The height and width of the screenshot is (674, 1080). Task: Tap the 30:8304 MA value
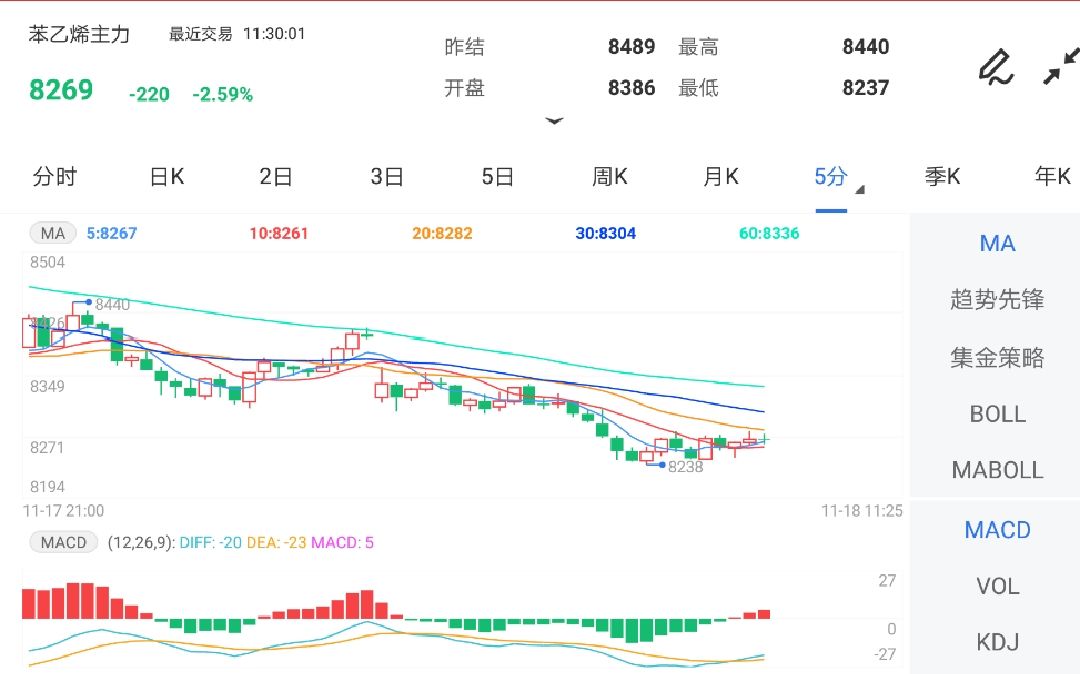(x=605, y=233)
